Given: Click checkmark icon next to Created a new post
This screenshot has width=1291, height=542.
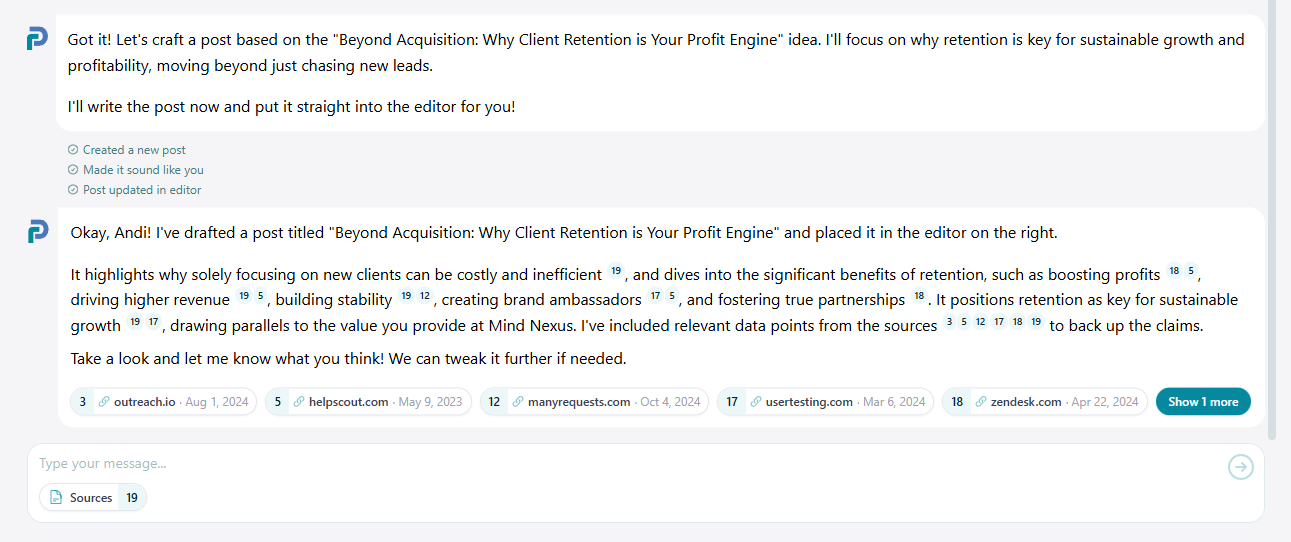Looking at the screenshot, I should 73,150.
